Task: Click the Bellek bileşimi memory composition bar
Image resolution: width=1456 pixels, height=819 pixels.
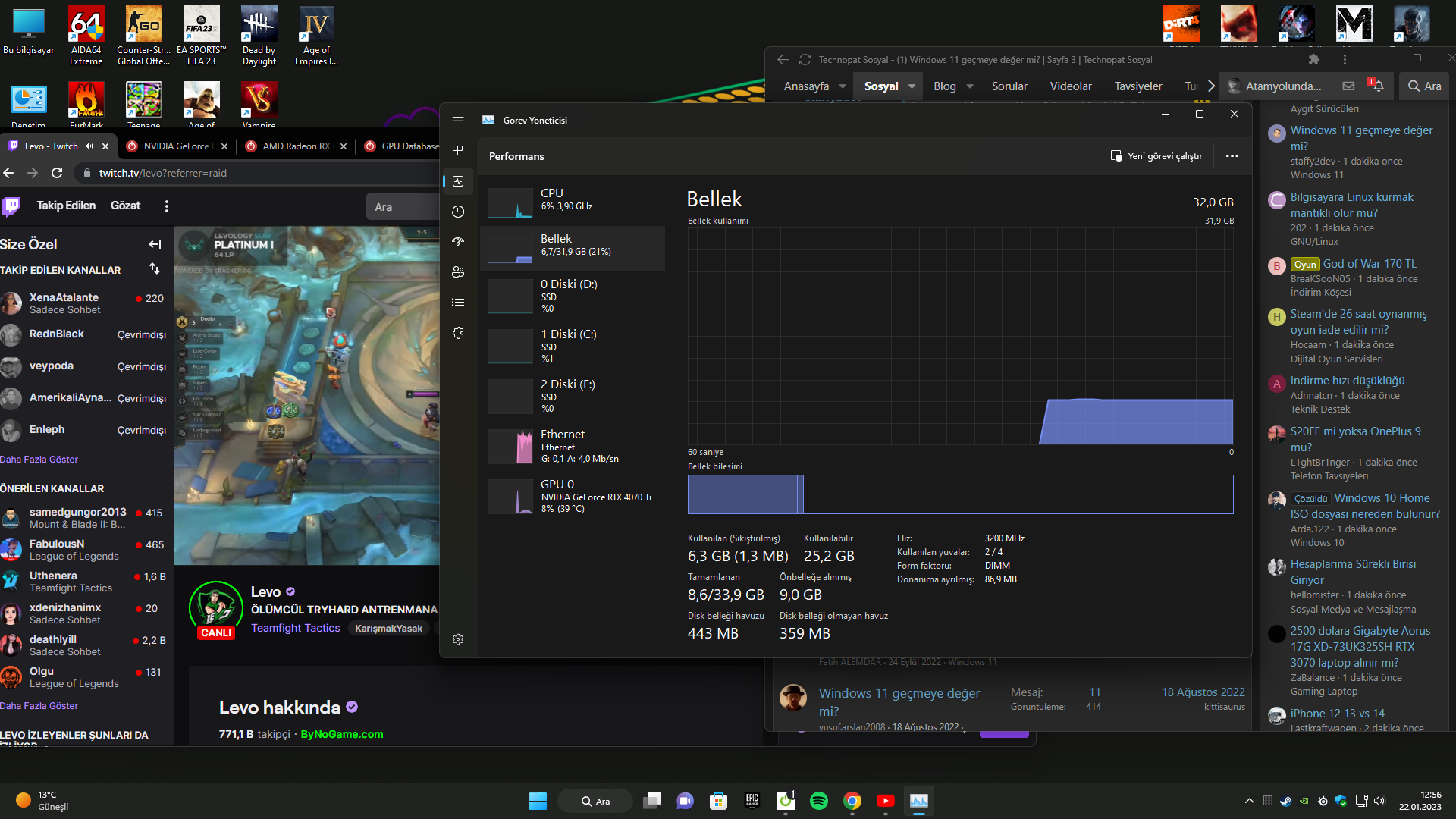Action: [960, 494]
